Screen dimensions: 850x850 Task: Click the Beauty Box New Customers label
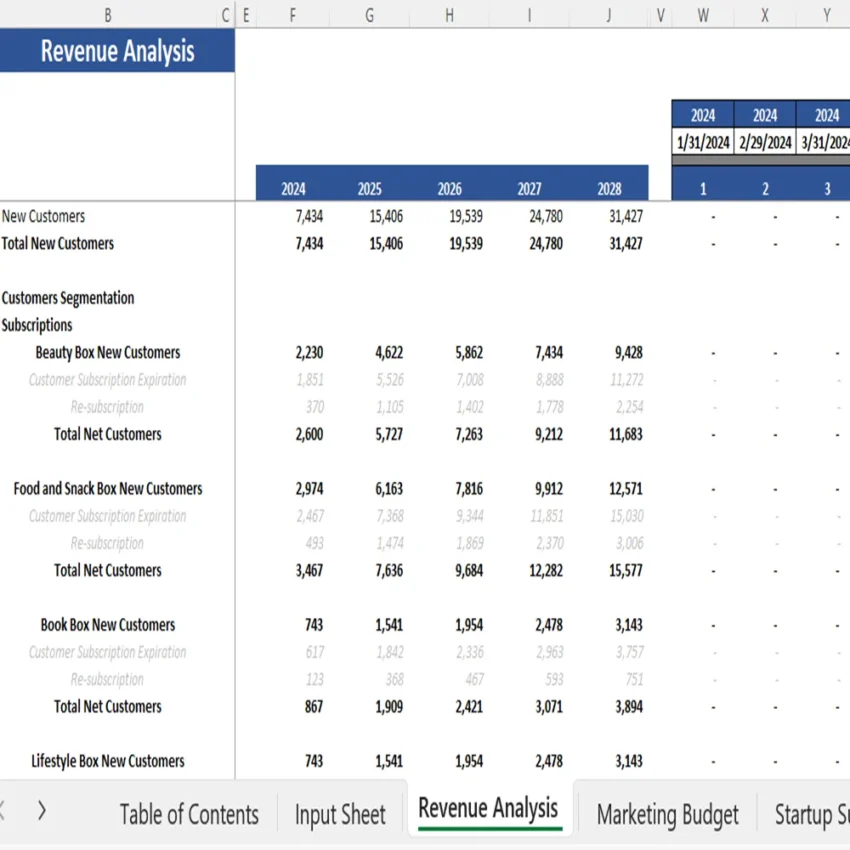point(107,352)
